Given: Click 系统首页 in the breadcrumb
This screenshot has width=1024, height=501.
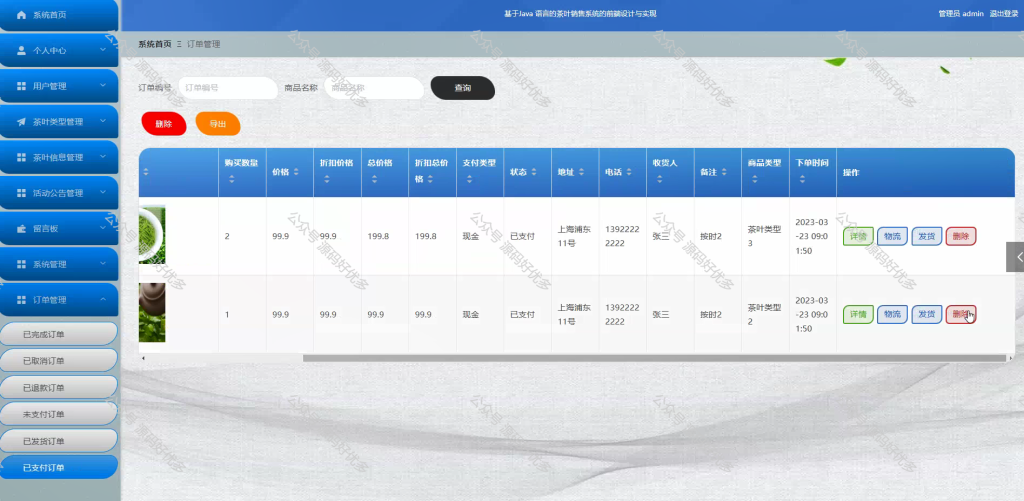Looking at the screenshot, I should (155, 44).
